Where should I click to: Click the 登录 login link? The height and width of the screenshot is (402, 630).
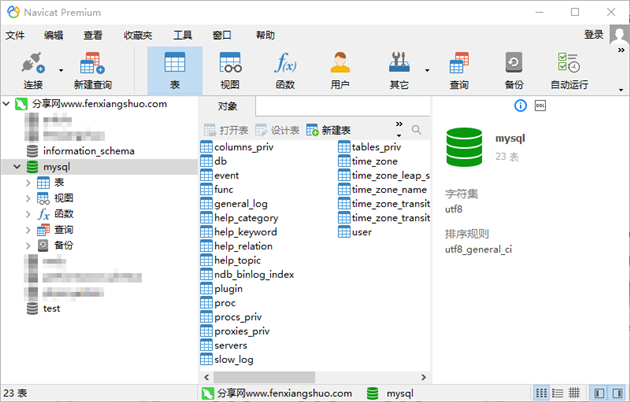[594, 35]
